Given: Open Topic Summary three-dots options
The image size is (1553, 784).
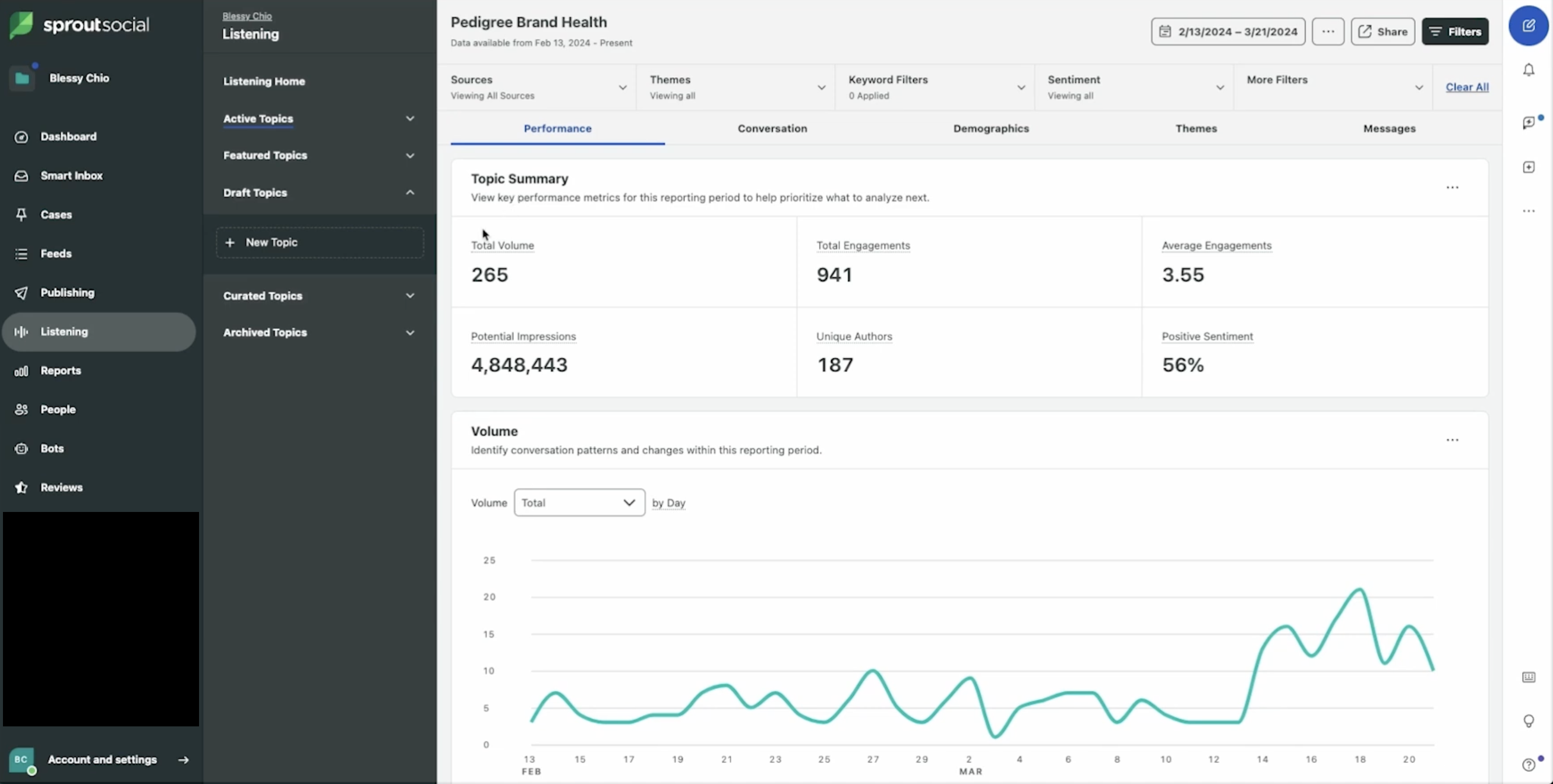Looking at the screenshot, I should [1453, 188].
